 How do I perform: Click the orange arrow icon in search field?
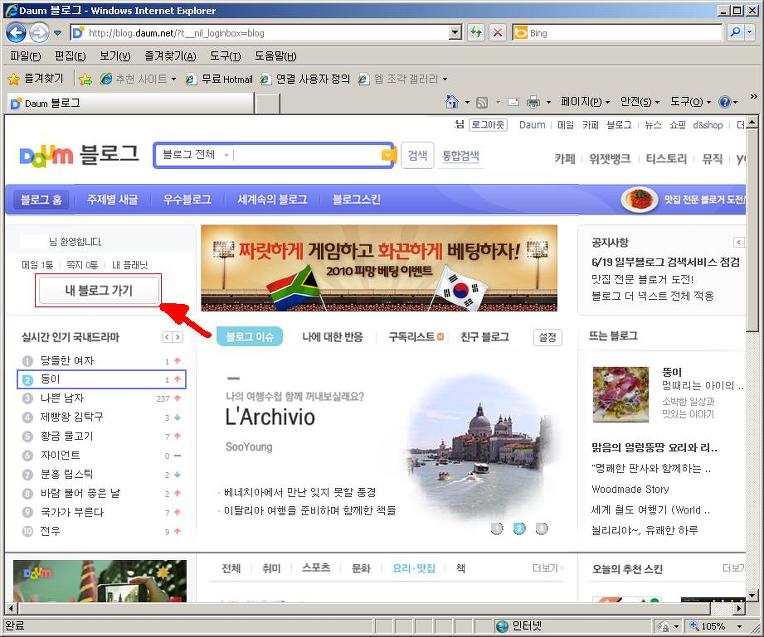tap(388, 155)
